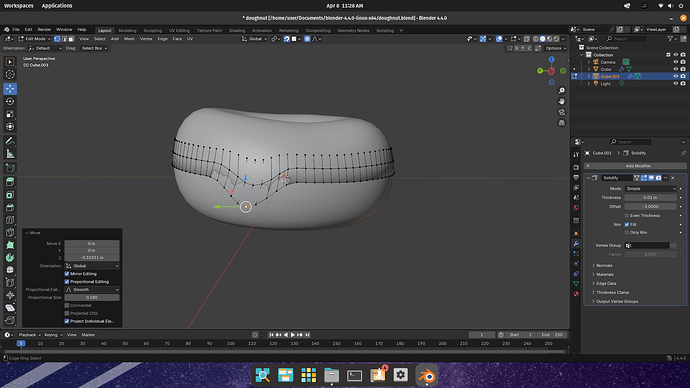Select the Scale tool
The height and width of the screenshot is (388, 690).
click(x=10, y=114)
